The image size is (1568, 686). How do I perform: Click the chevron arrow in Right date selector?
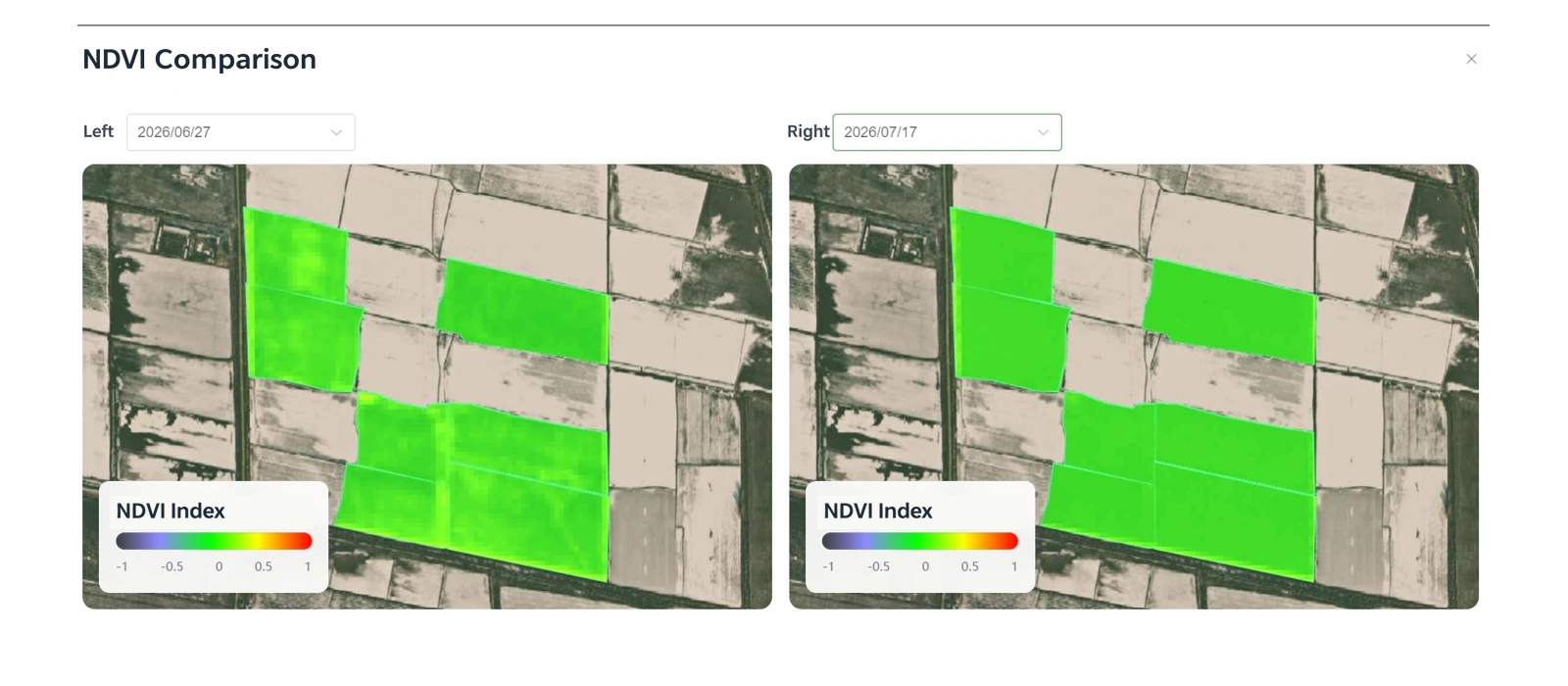(1043, 132)
